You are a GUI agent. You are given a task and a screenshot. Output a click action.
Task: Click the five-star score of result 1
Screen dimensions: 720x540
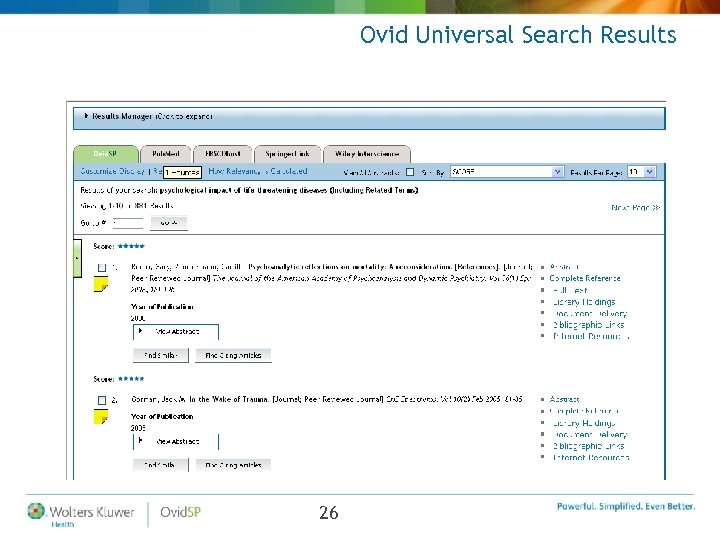131,246
